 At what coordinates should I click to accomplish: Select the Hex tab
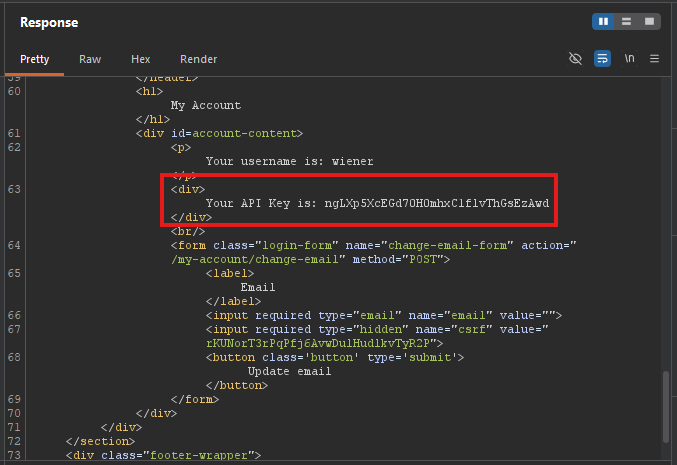click(140, 59)
